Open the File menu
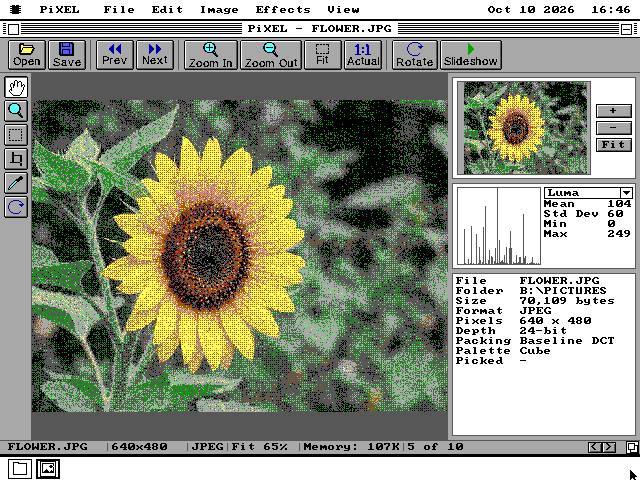Image resolution: width=640 pixels, height=480 pixels. (119, 9)
